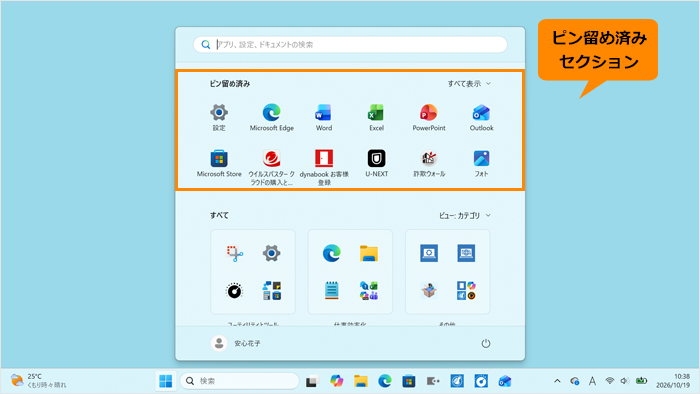
Task: Open the clock showing 10:38
Action: click(x=673, y=381)
